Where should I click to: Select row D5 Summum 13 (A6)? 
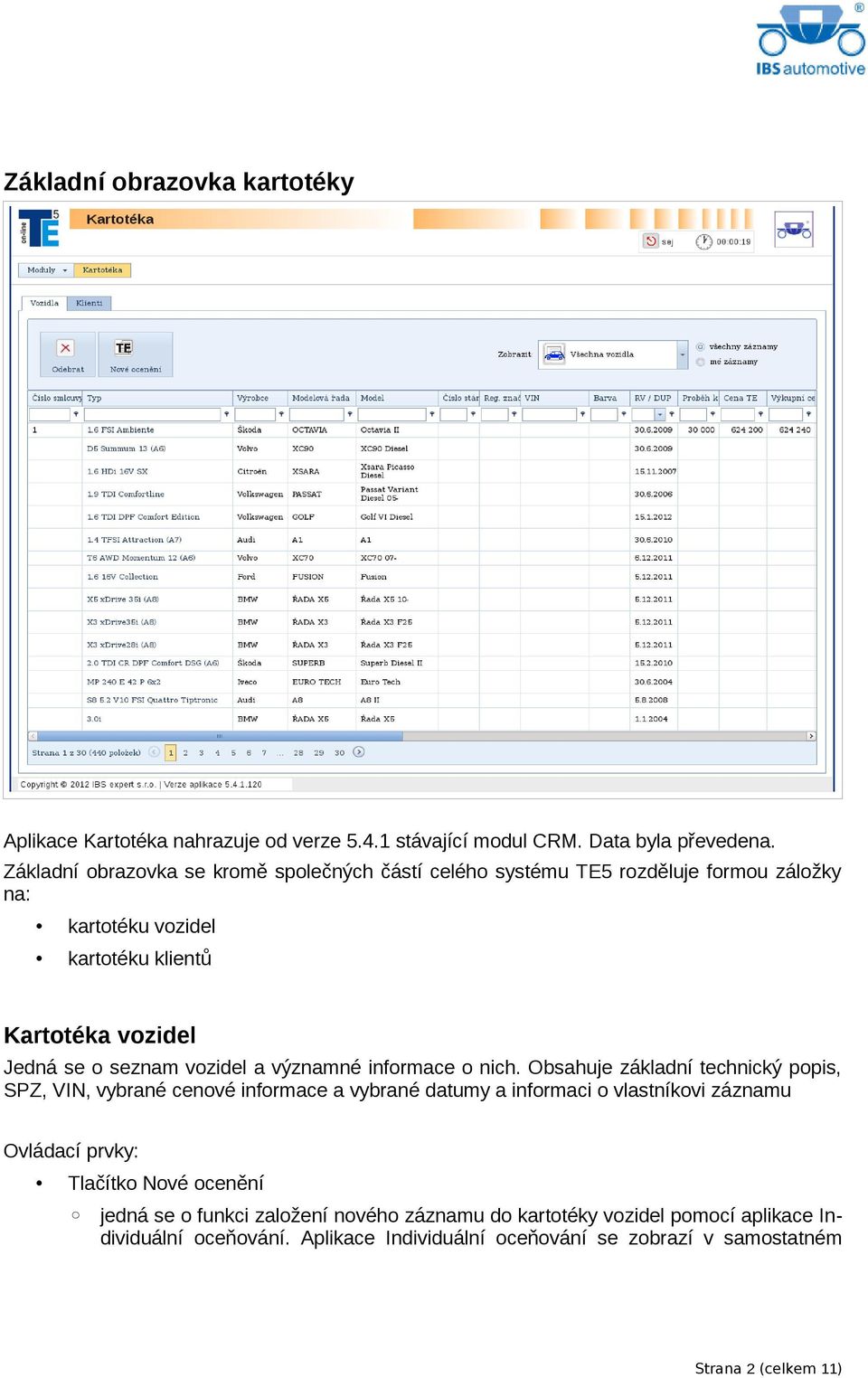pos(423,448)
